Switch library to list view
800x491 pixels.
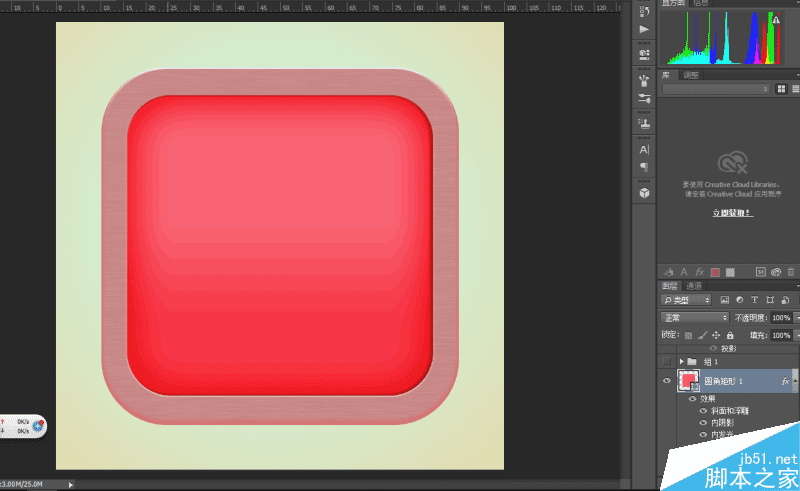(x=795, y=89)
